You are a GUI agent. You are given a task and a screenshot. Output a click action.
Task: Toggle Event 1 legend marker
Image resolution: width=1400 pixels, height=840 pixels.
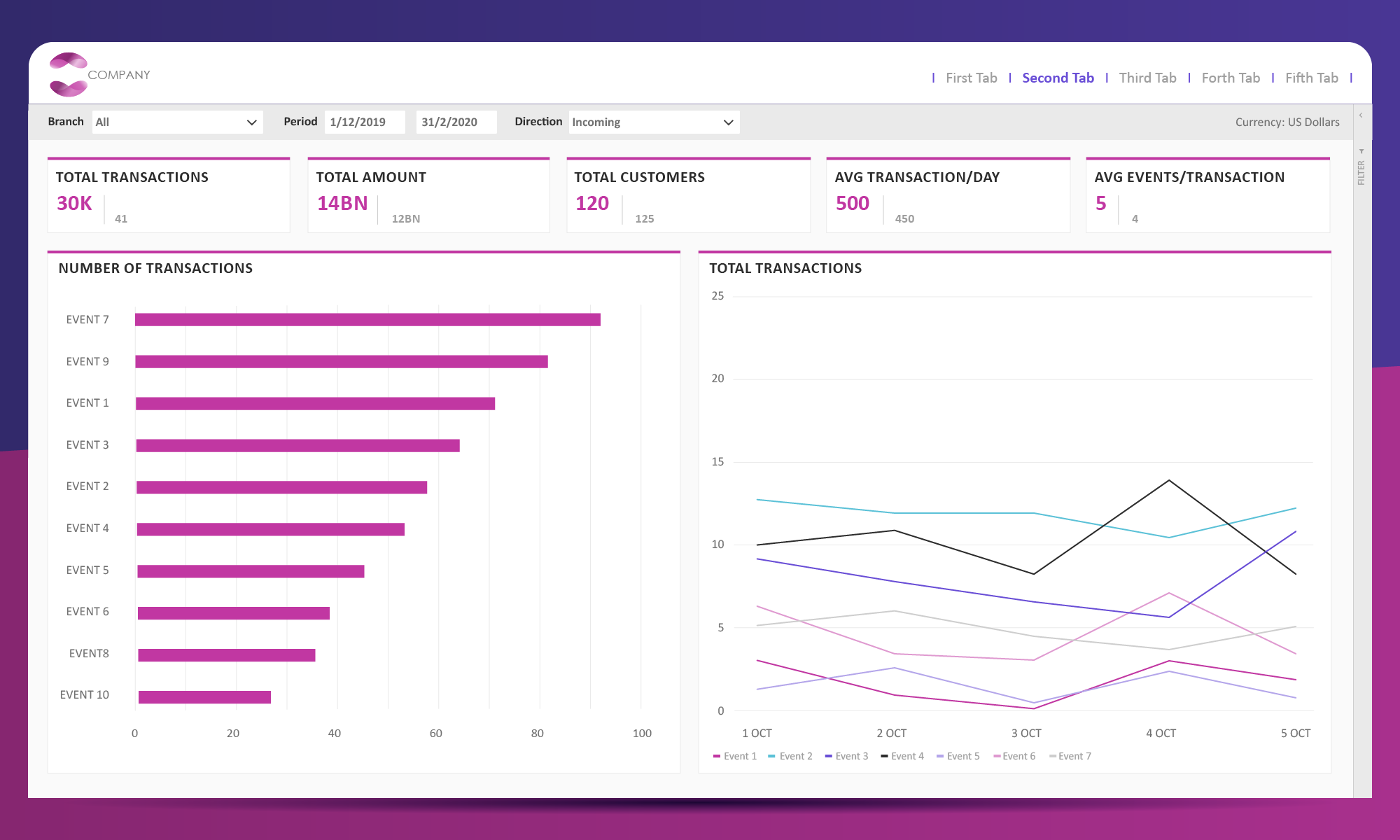pos(717,756)
